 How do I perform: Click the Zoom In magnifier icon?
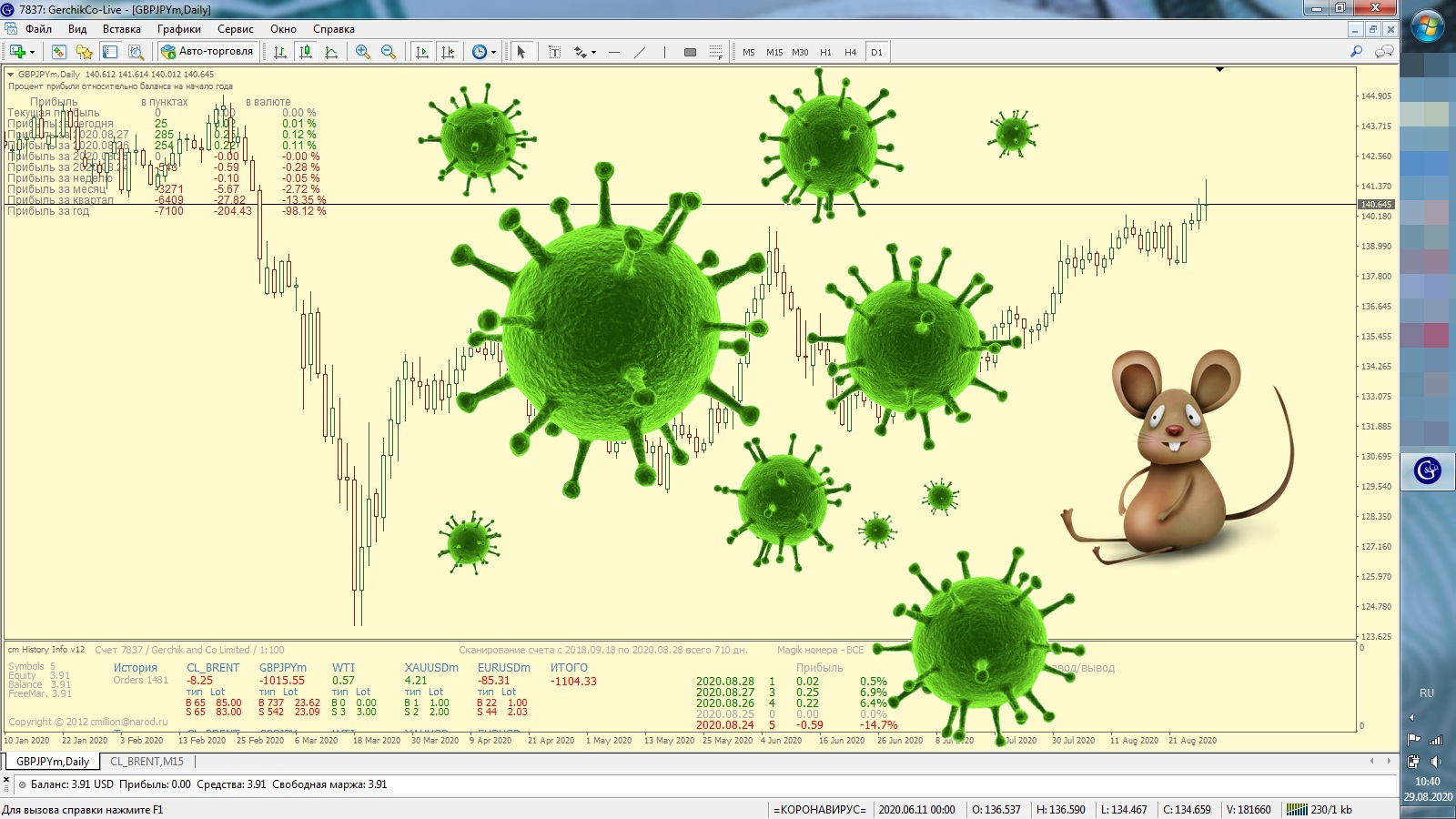[x=363, y=52]
